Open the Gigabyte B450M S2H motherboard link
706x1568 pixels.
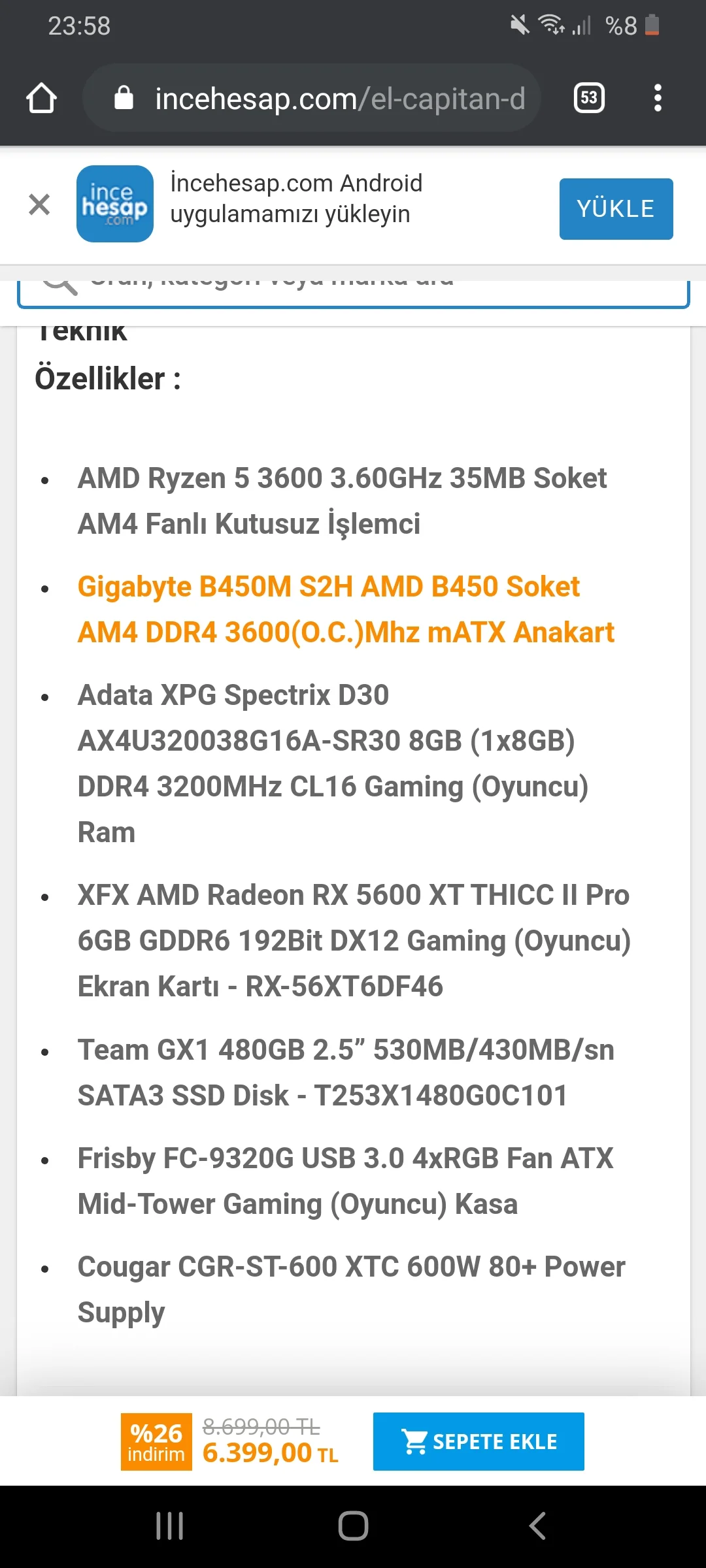(345, 609)
